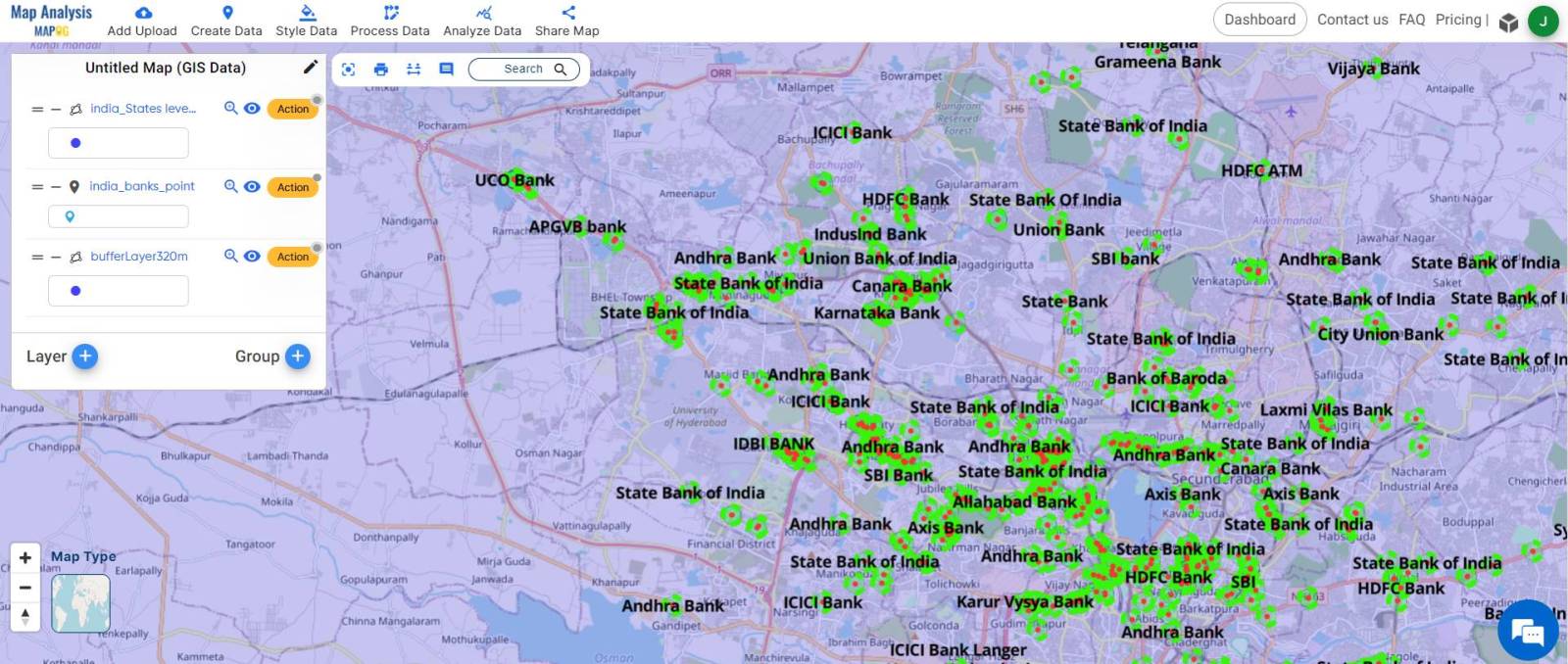Print the map using printer icon
Viewport: 1568px width, 664px height.
381,69
